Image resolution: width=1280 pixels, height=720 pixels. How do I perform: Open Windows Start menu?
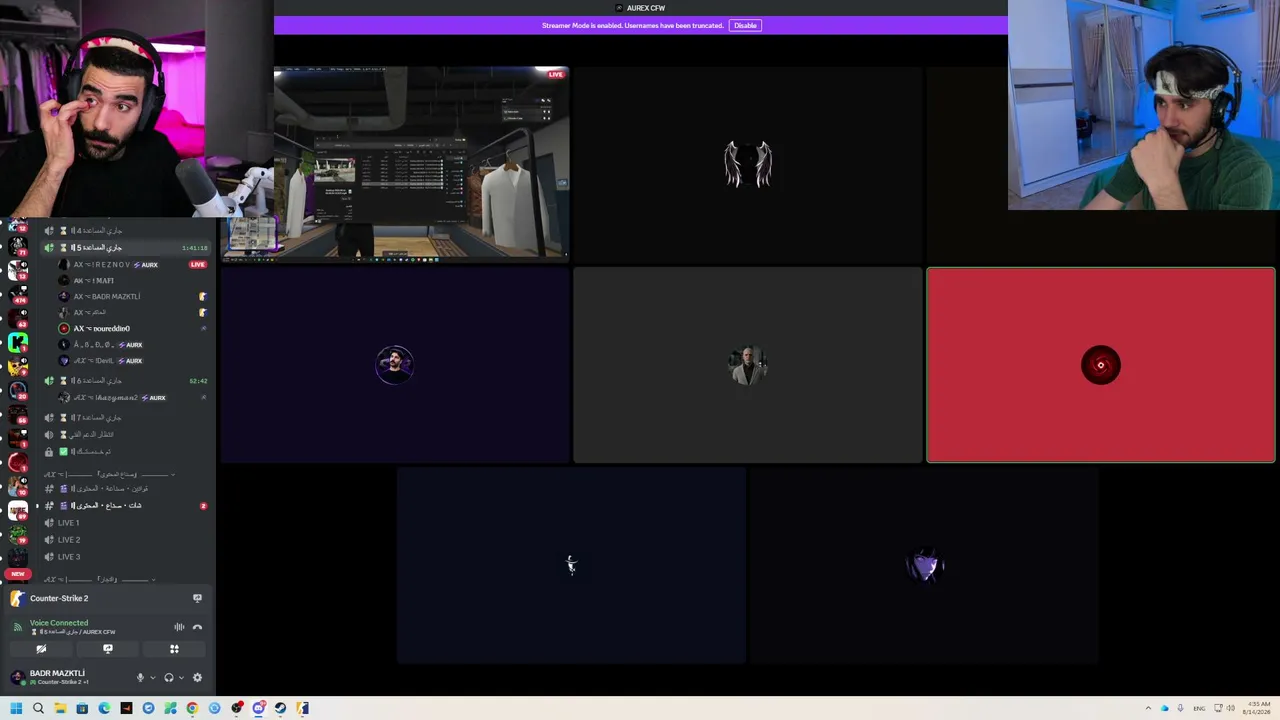tap(16, 708)
